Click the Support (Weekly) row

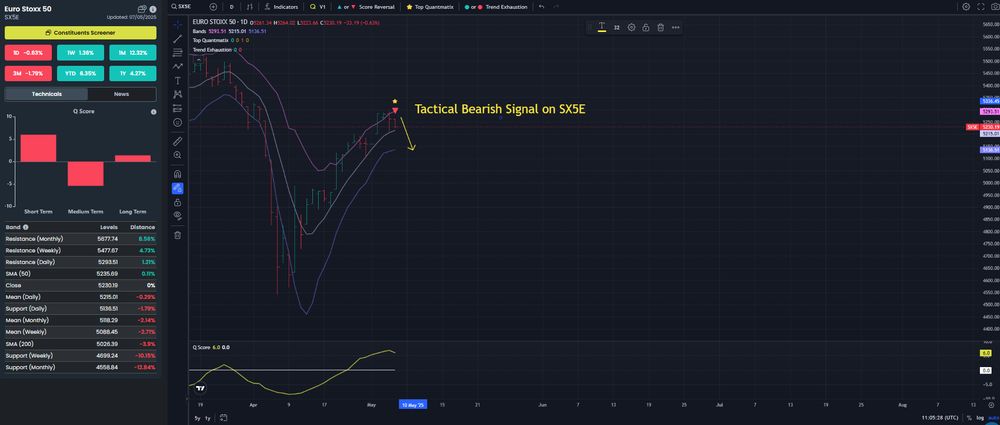click(80, 355)
